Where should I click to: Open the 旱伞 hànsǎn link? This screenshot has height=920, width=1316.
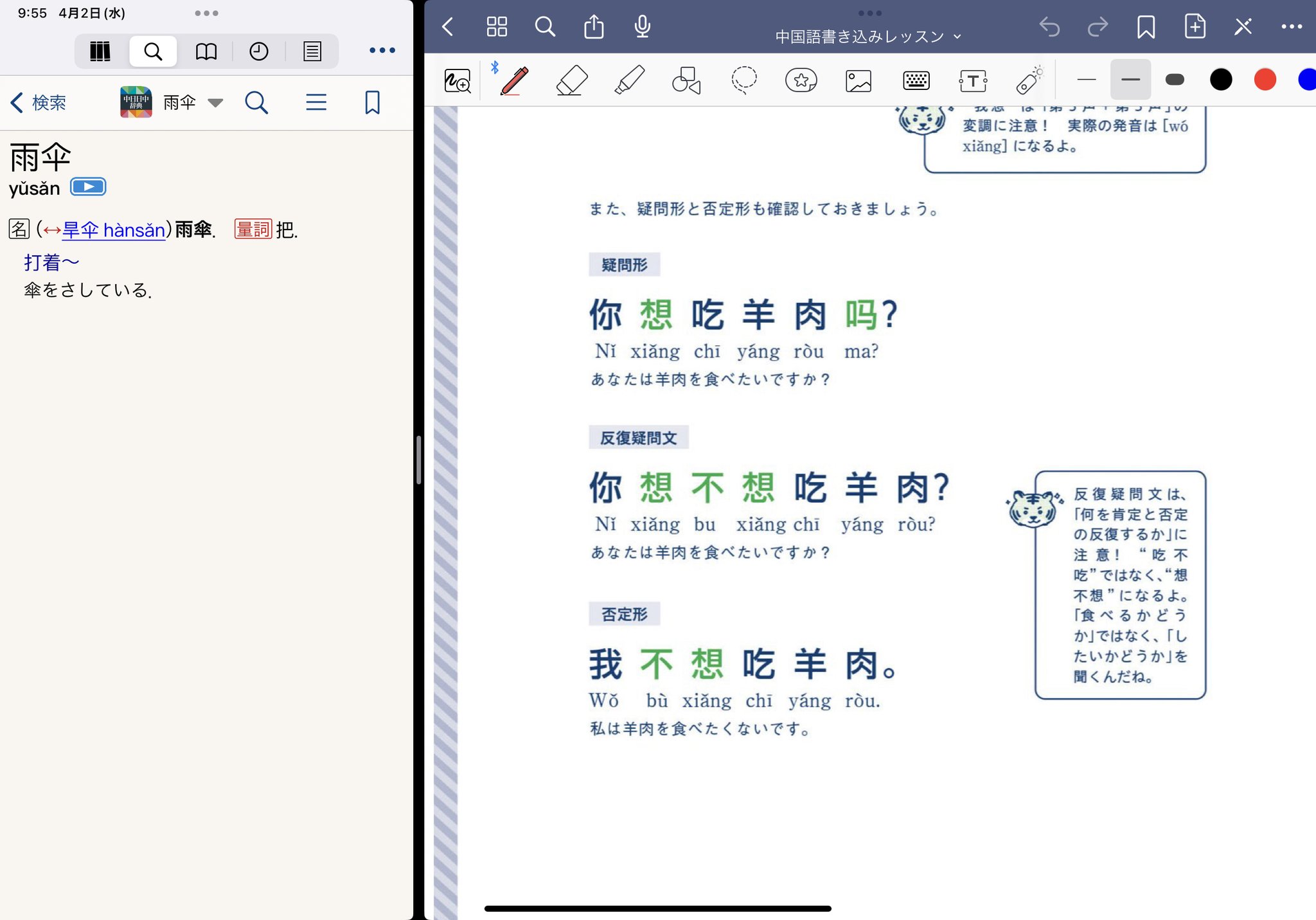114,230
